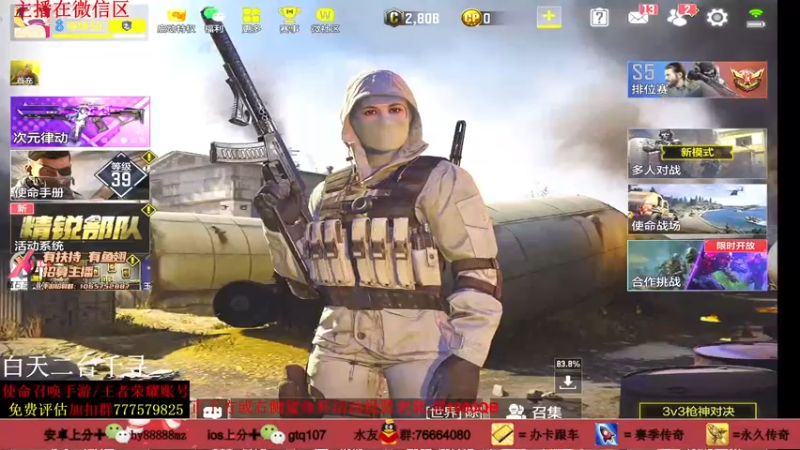Click the QQ penguin group icon in the bottom banner

click(x=389, y=433)
